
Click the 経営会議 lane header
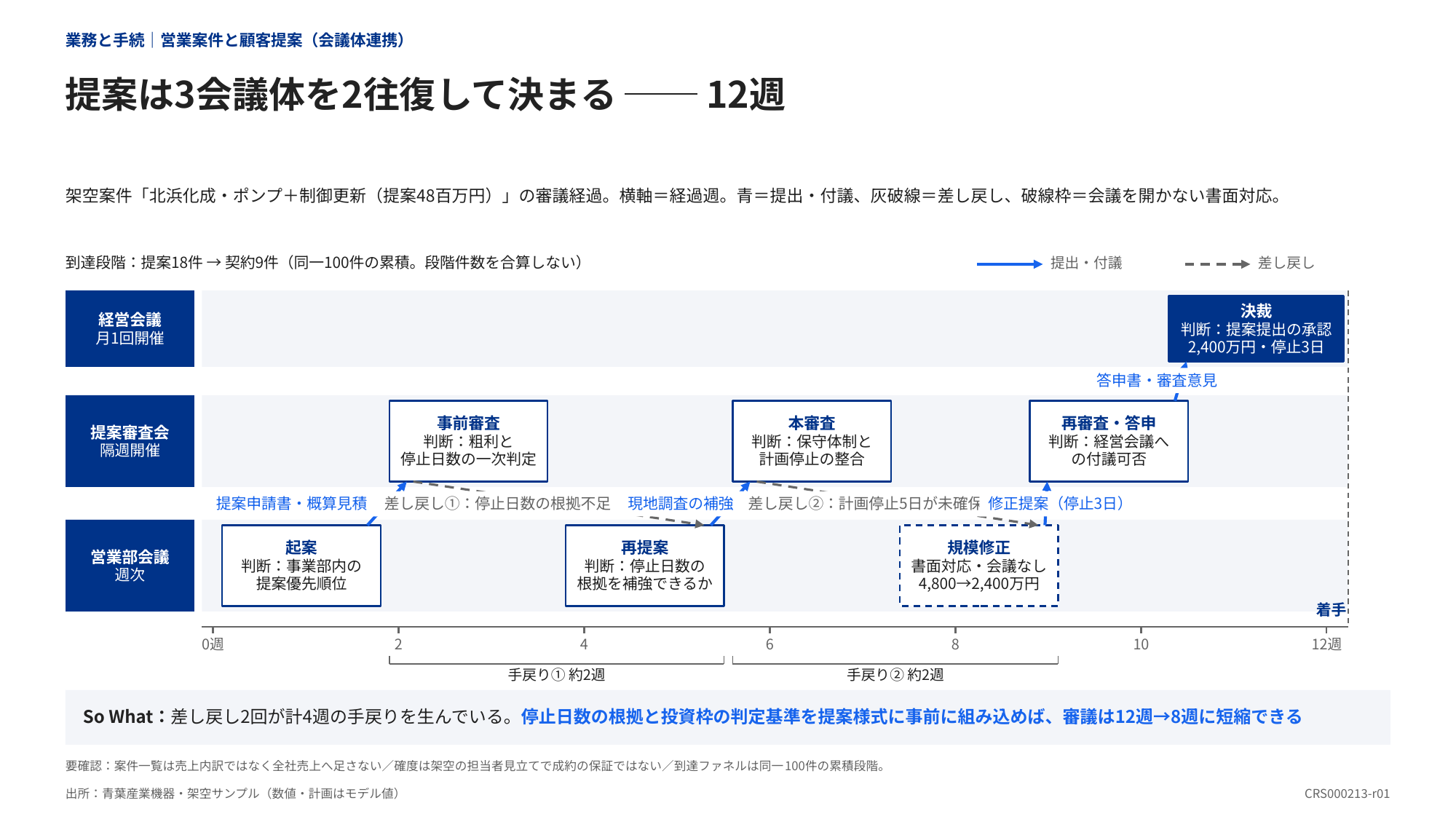[x=130, y=328]
